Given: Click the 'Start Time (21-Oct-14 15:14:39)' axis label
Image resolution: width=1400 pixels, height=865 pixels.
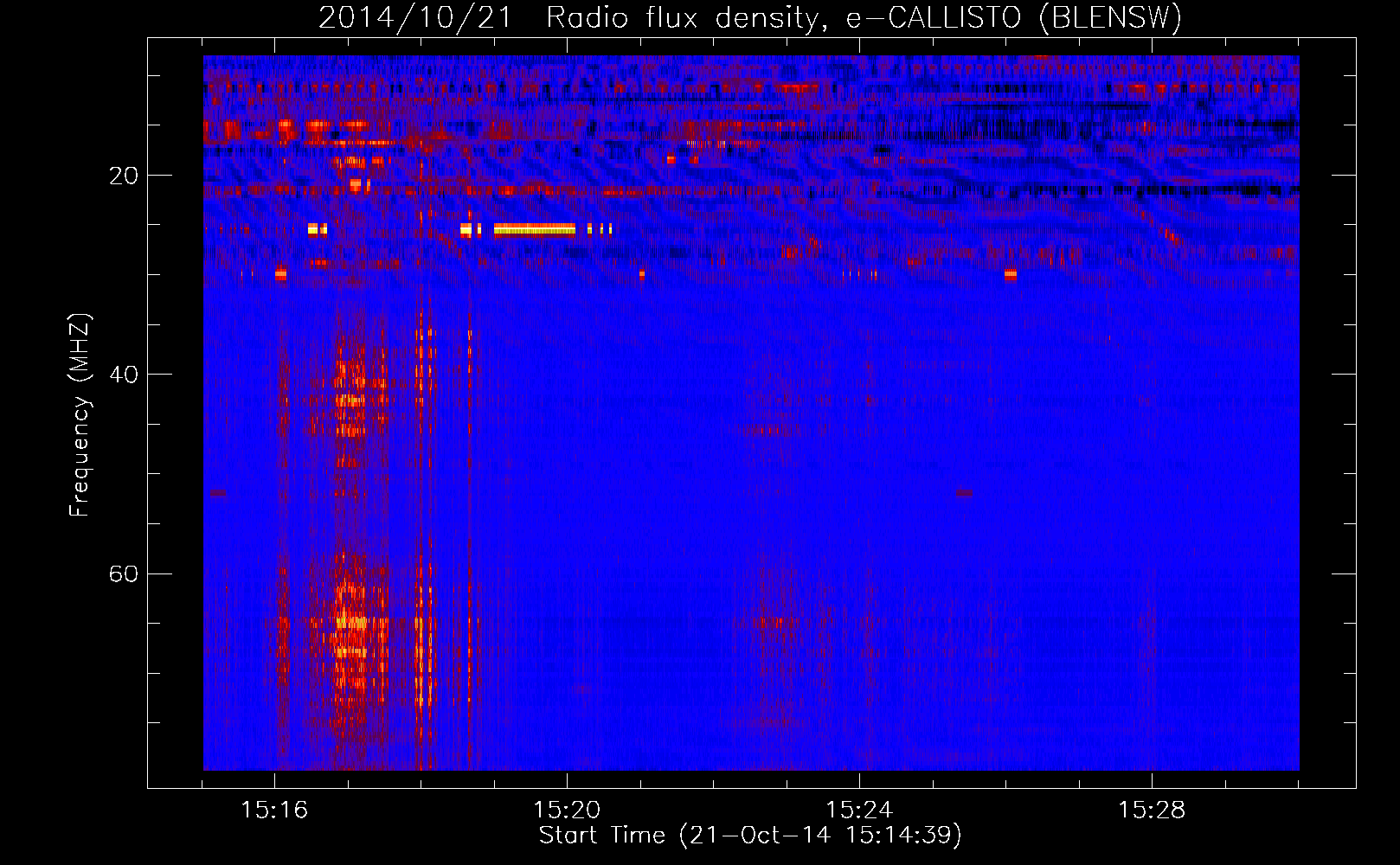Looking at the screenshot, I should pyautogui.click(x=750, y=836).
